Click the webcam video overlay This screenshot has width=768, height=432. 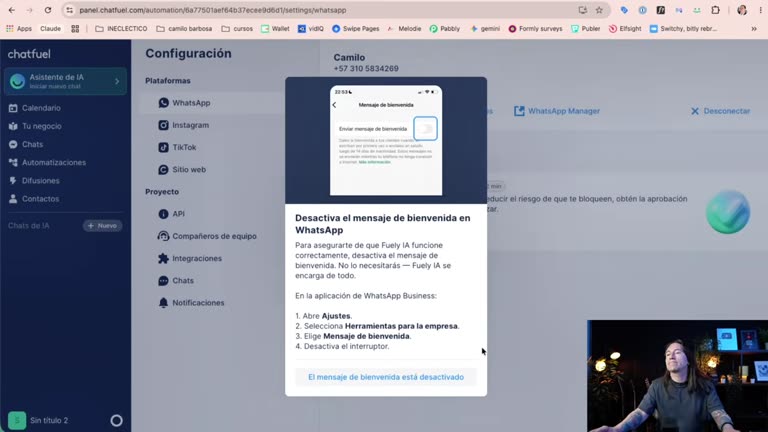[677, 376]
